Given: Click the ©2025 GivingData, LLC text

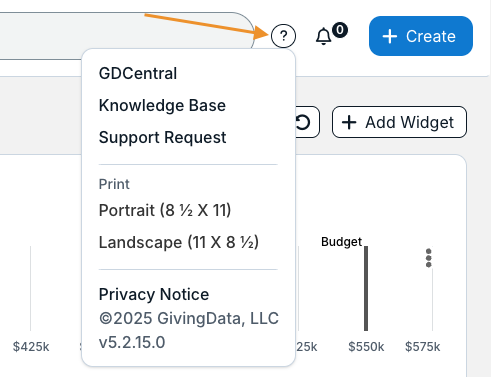Looking at the screenshot, I should click(x=189, y=318).
